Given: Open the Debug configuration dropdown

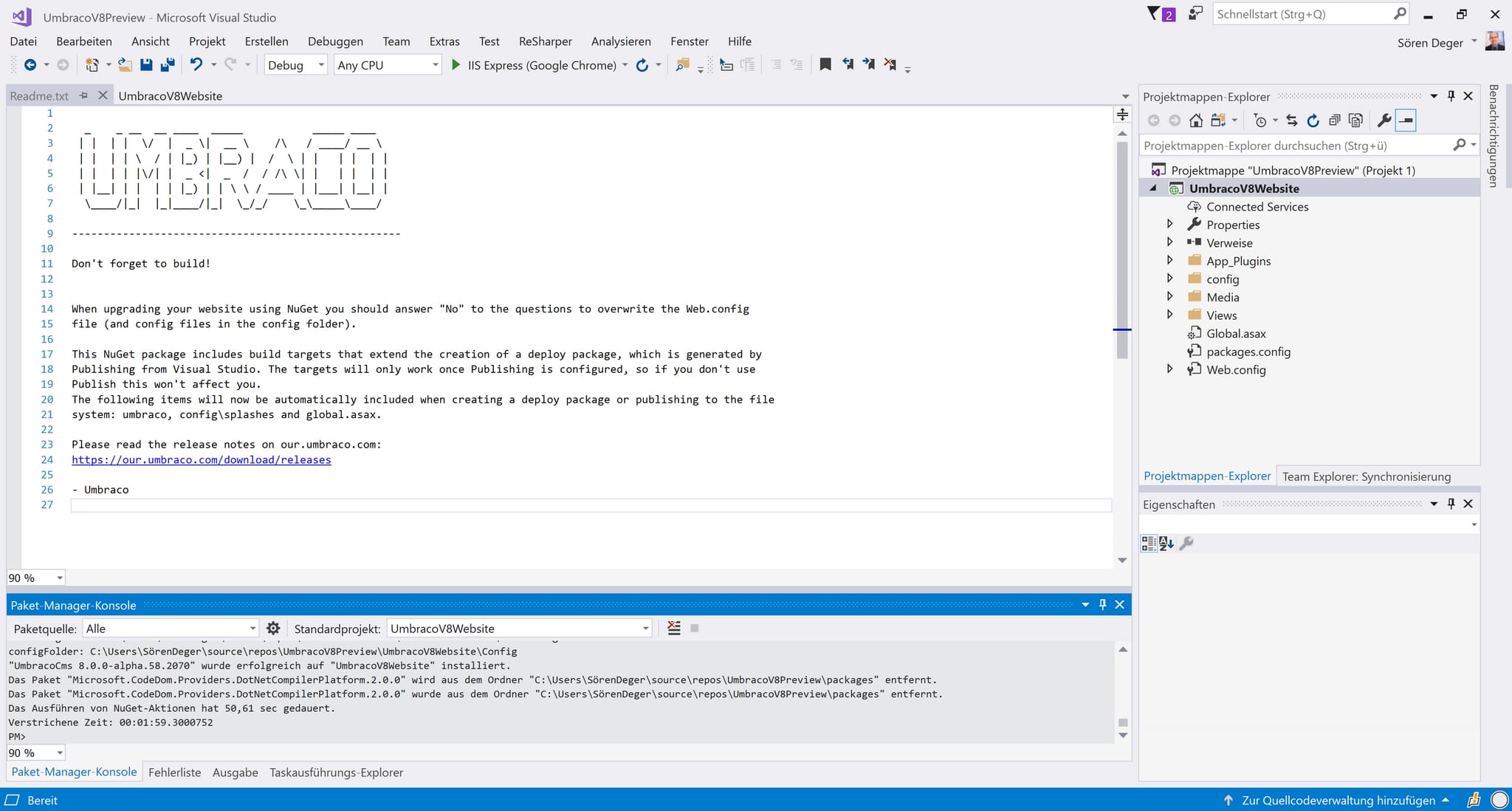Looking at the screenshot, I should [x=295, y=65].
